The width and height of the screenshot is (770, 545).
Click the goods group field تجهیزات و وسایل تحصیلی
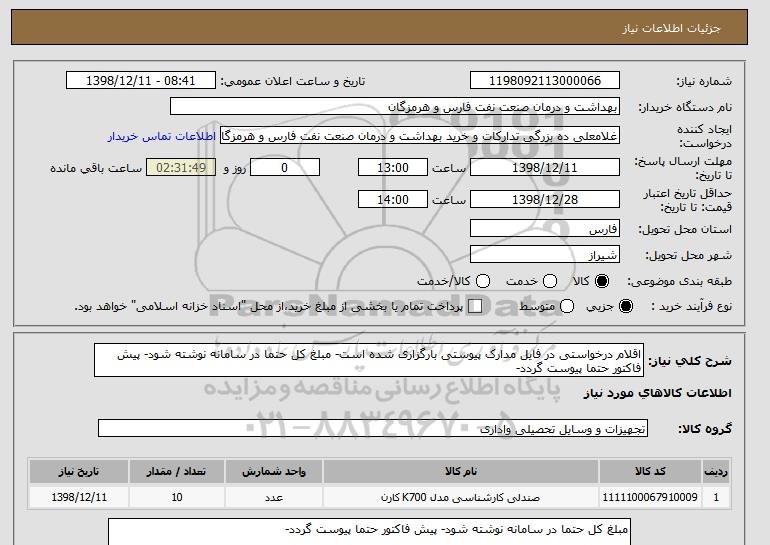coord(373,428)
